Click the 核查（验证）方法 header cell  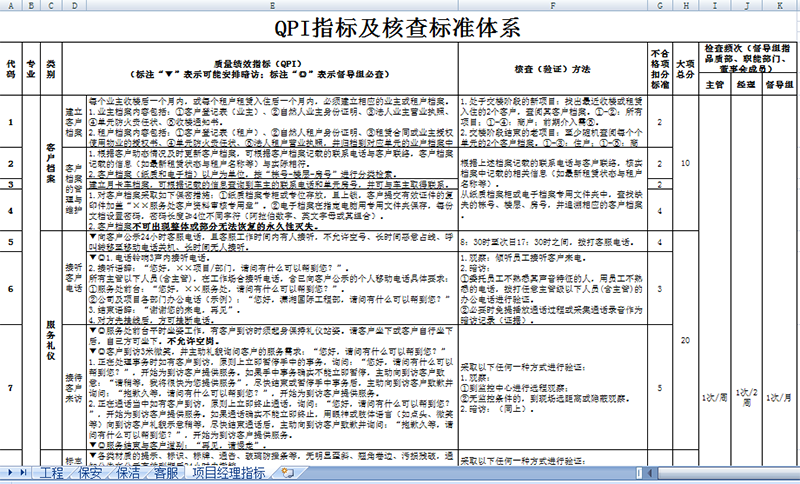tap(553, 69)
